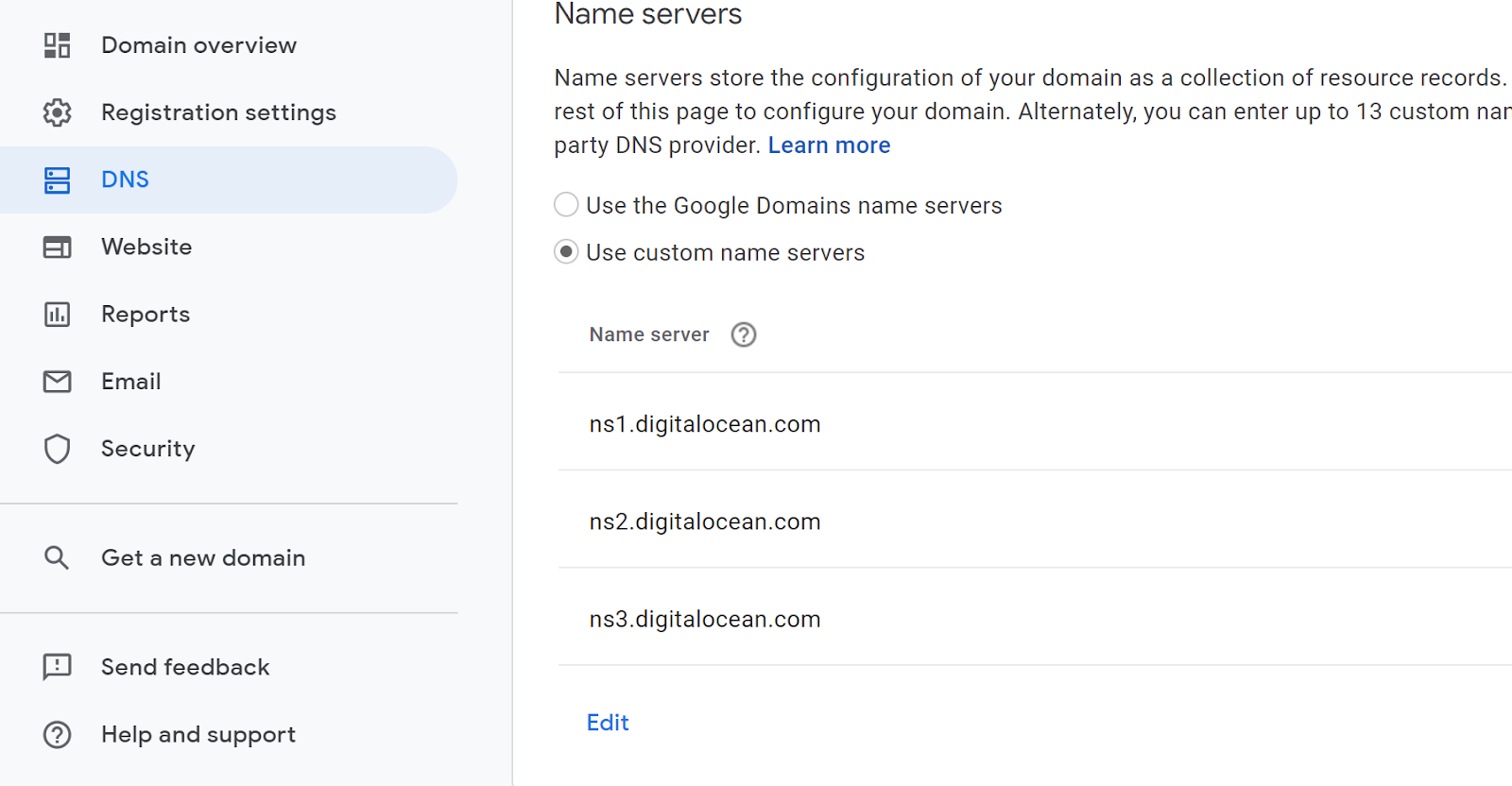Click Edit to modify name servers
The image size is (1512, 786).
608,723
